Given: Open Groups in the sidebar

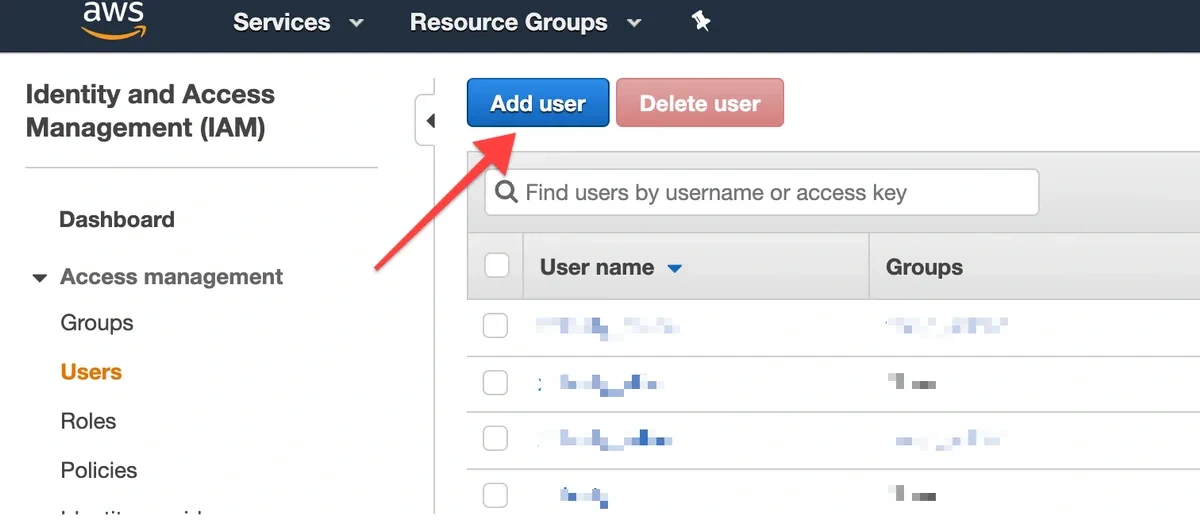Looking at the screenshot, I should tap(97, 323).
